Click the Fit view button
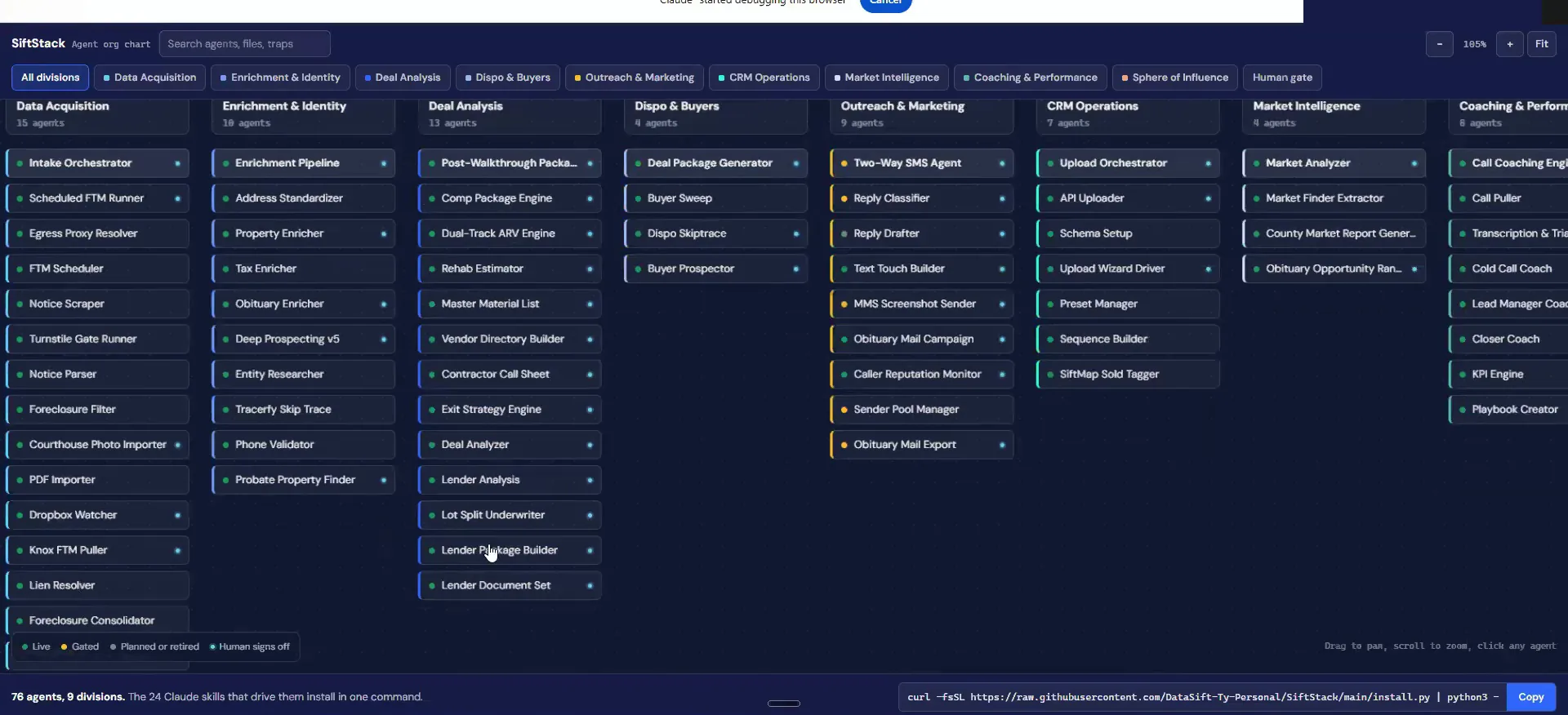The image size is (1568, 715). 1541,44
